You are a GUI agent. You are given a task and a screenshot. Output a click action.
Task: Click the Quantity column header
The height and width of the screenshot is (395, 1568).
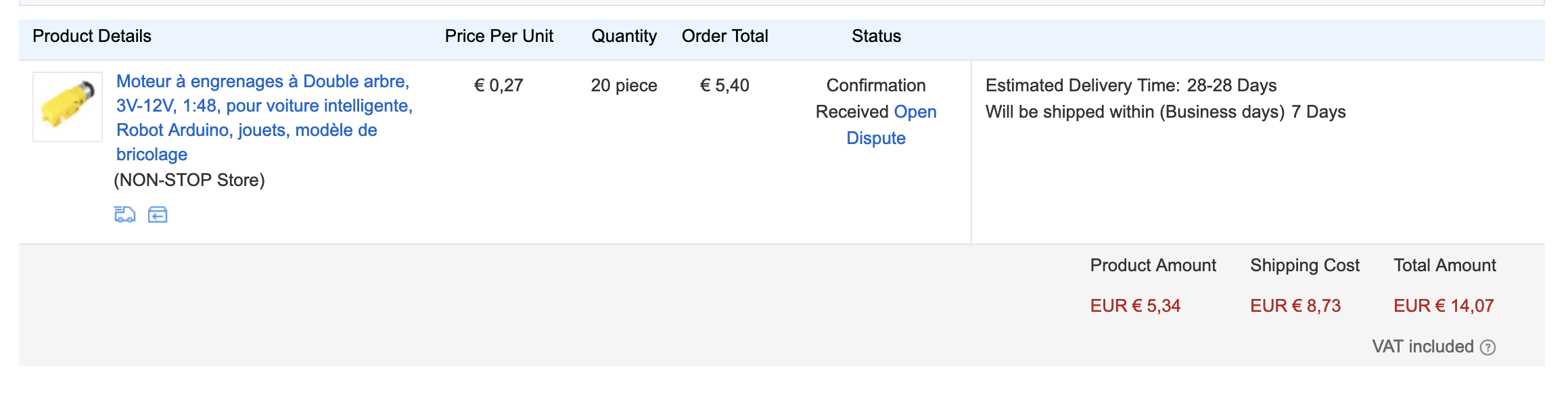click(x=624, y=36)
